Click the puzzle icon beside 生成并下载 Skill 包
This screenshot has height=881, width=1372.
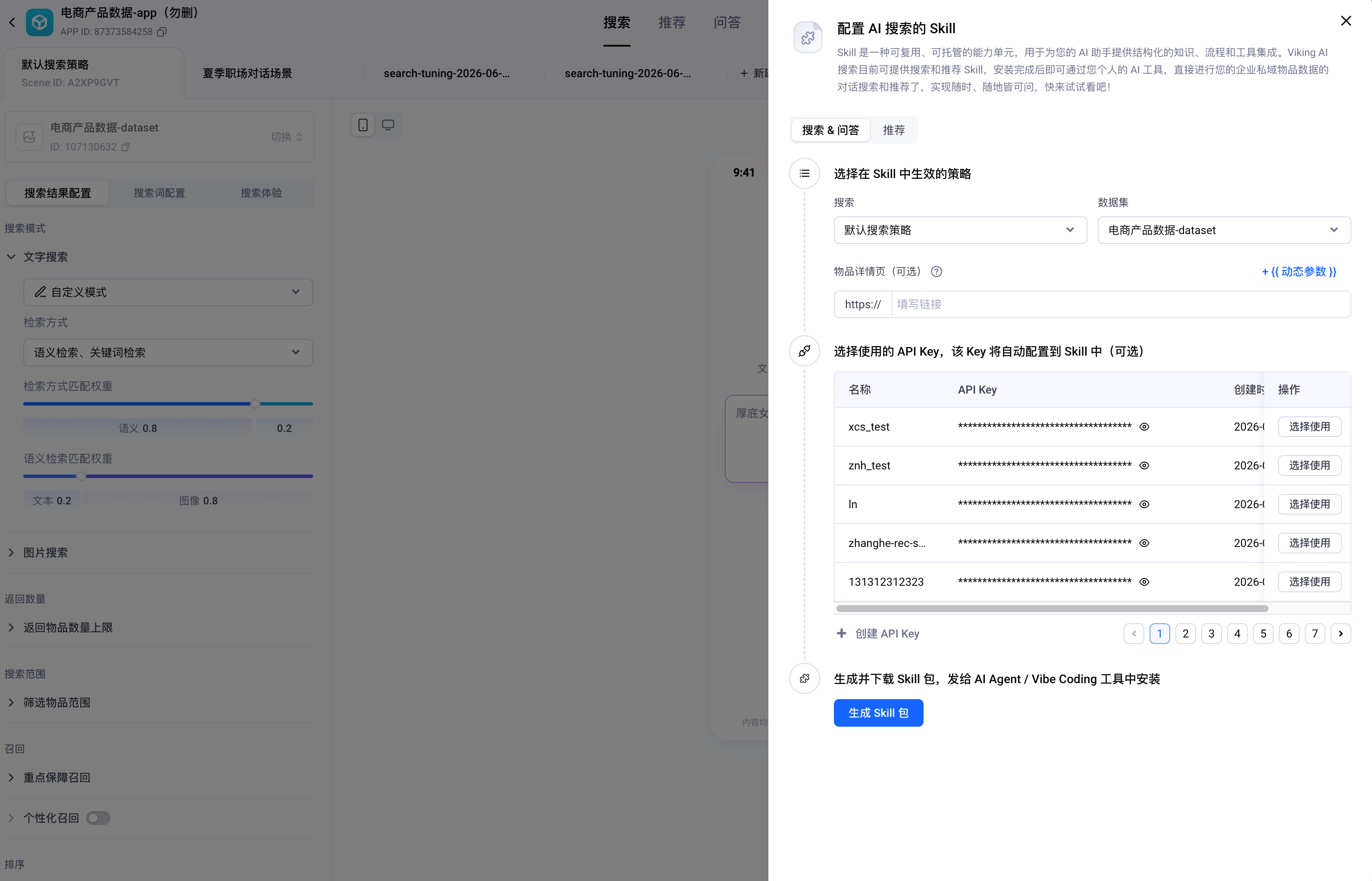(x=805, y=678)
